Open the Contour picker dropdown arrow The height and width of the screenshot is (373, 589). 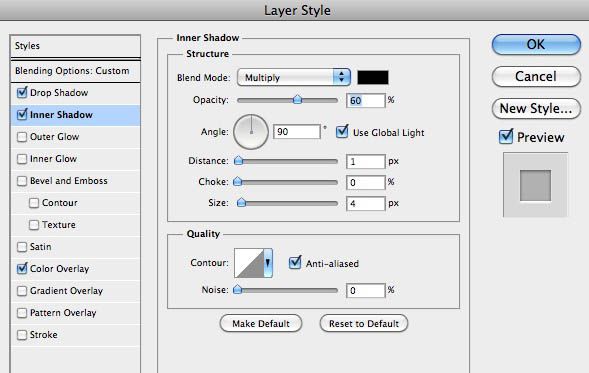(x=268, y=263)
